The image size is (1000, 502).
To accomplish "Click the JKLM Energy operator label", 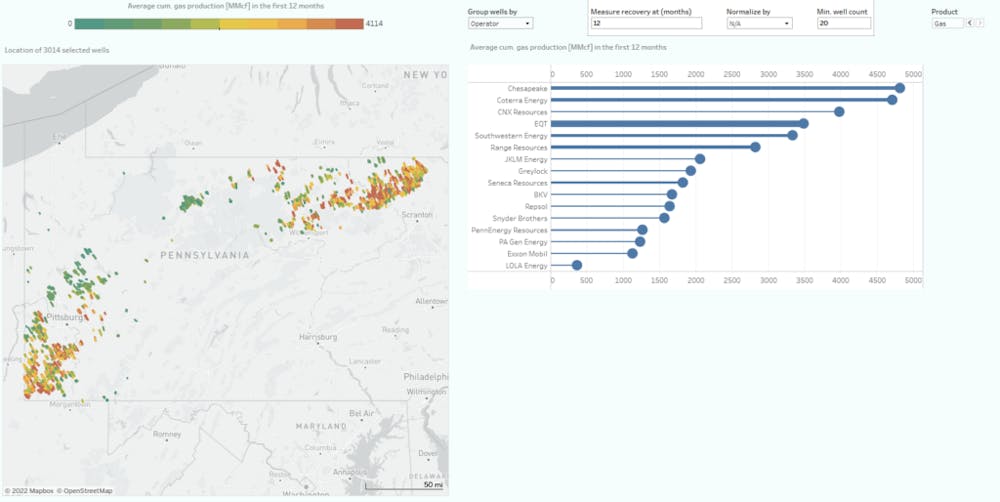I will [x=526, y=159].
